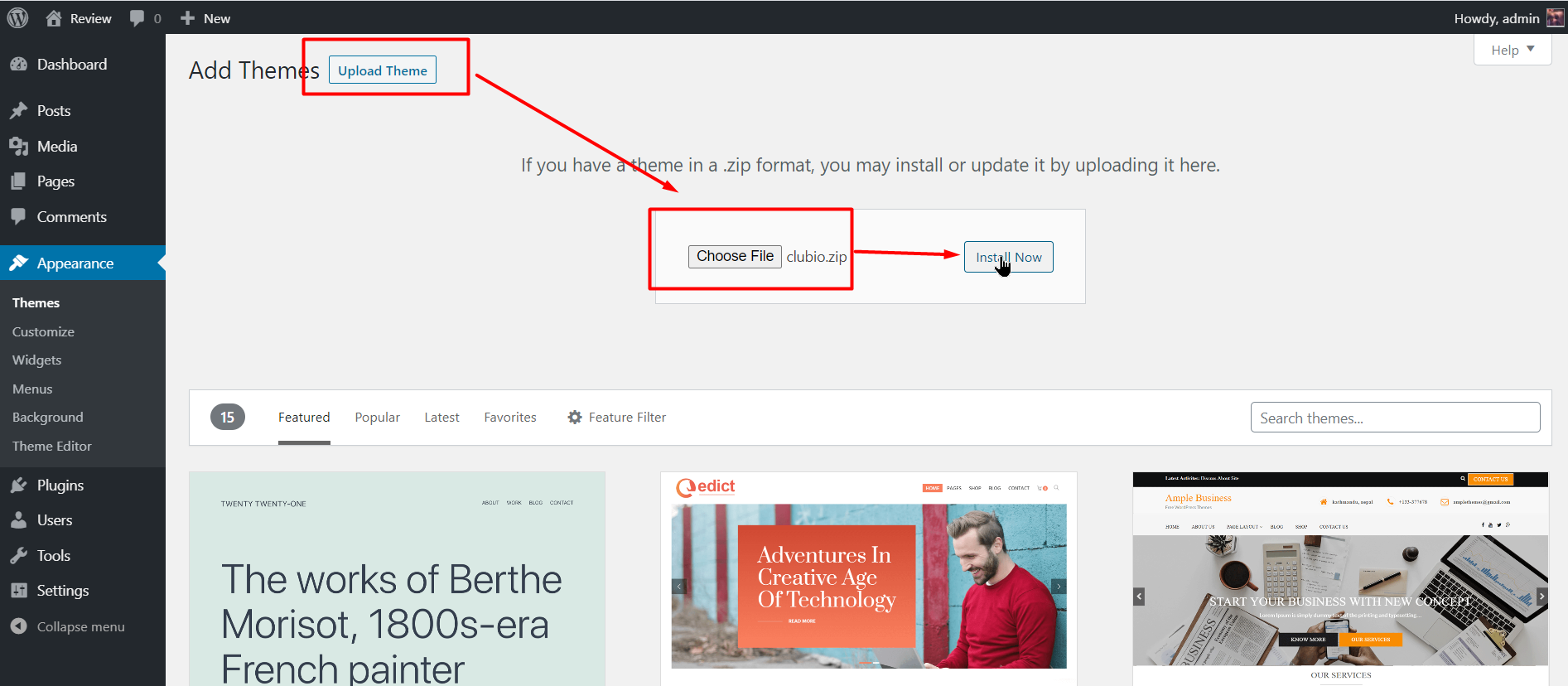The image size is (1568, 686).
Task: Click the WordPress logo icon
Action: [17, 17]
